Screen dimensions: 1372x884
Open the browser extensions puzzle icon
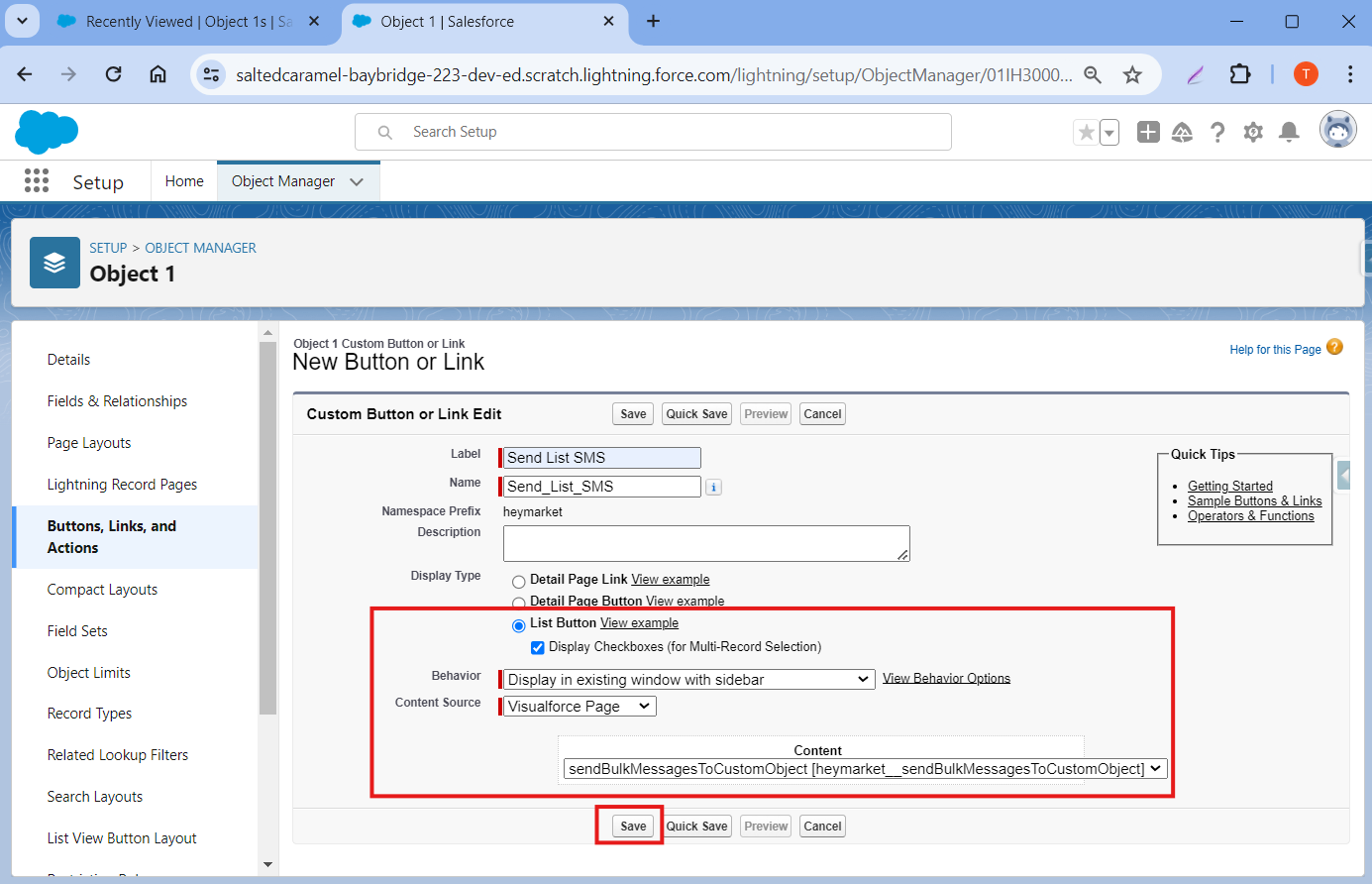click(x=1239, y=74)
